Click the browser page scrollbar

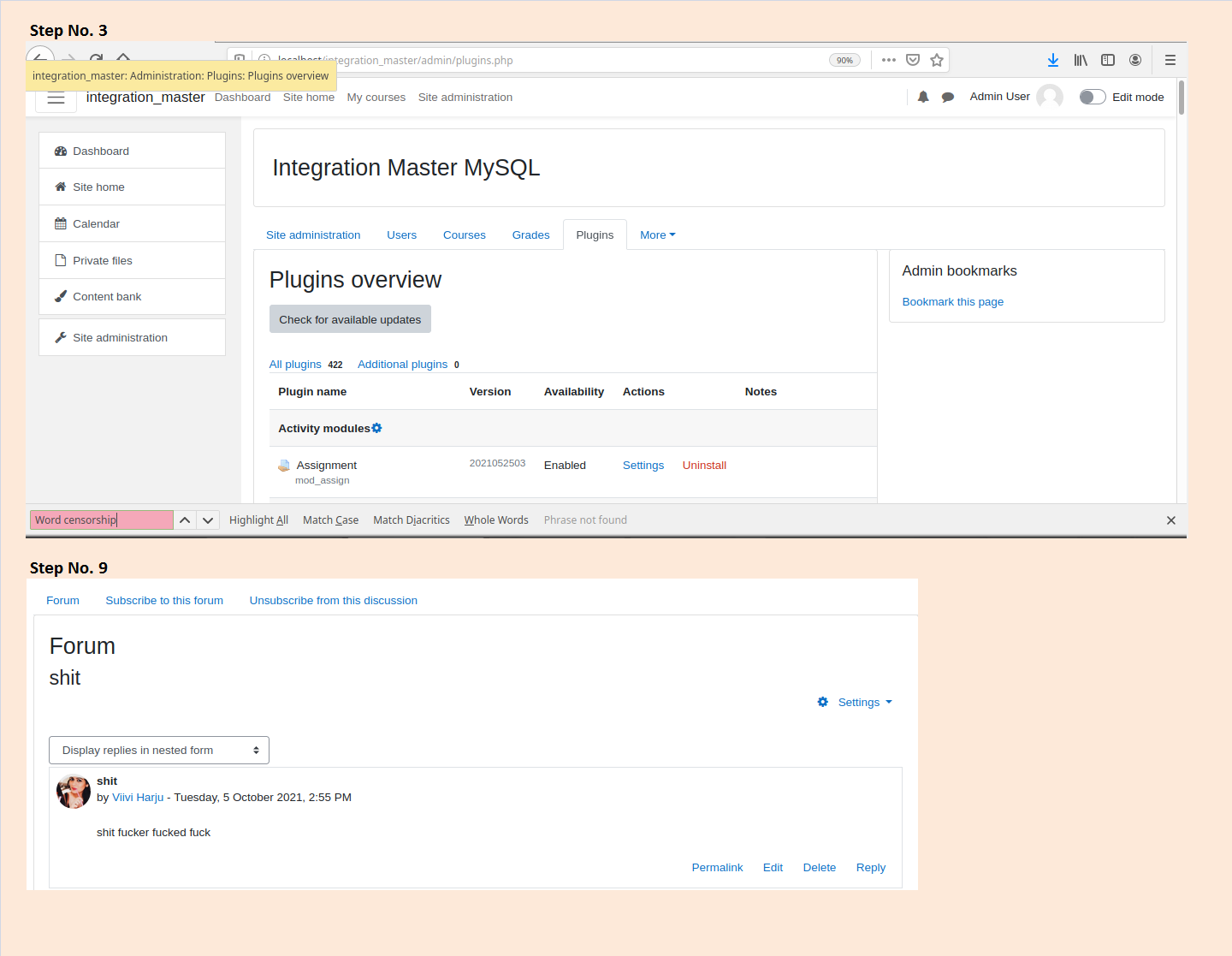pos(1182,97)
